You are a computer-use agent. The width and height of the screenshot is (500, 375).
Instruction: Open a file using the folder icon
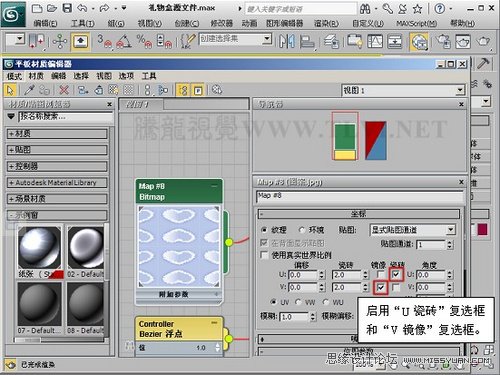point(52,8)
